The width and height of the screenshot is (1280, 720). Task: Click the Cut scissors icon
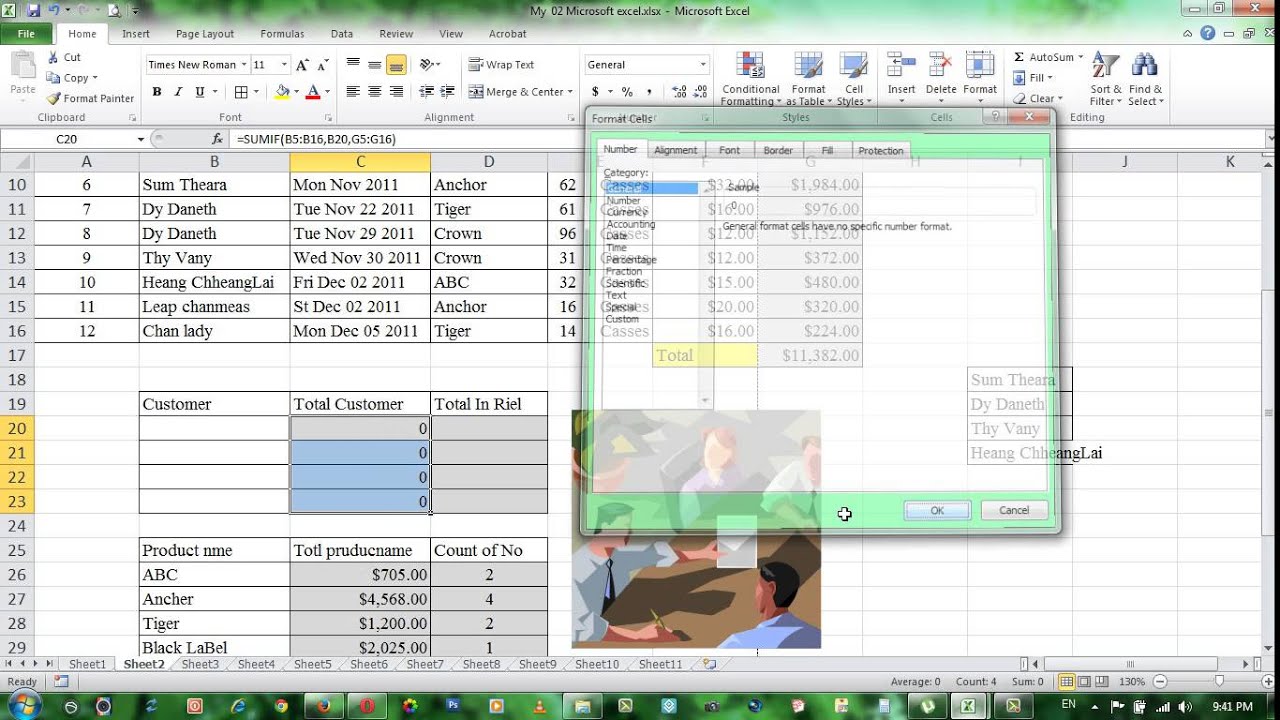[x=54, y=58]
